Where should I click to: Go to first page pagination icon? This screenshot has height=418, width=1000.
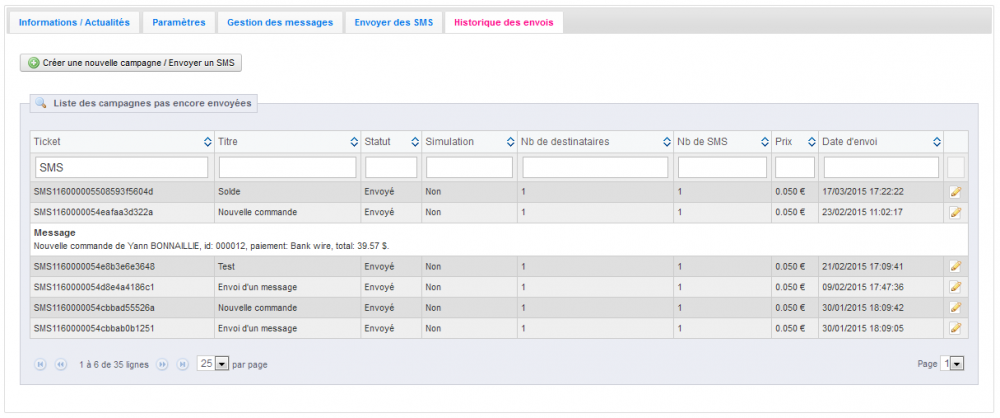pos(41,364)
